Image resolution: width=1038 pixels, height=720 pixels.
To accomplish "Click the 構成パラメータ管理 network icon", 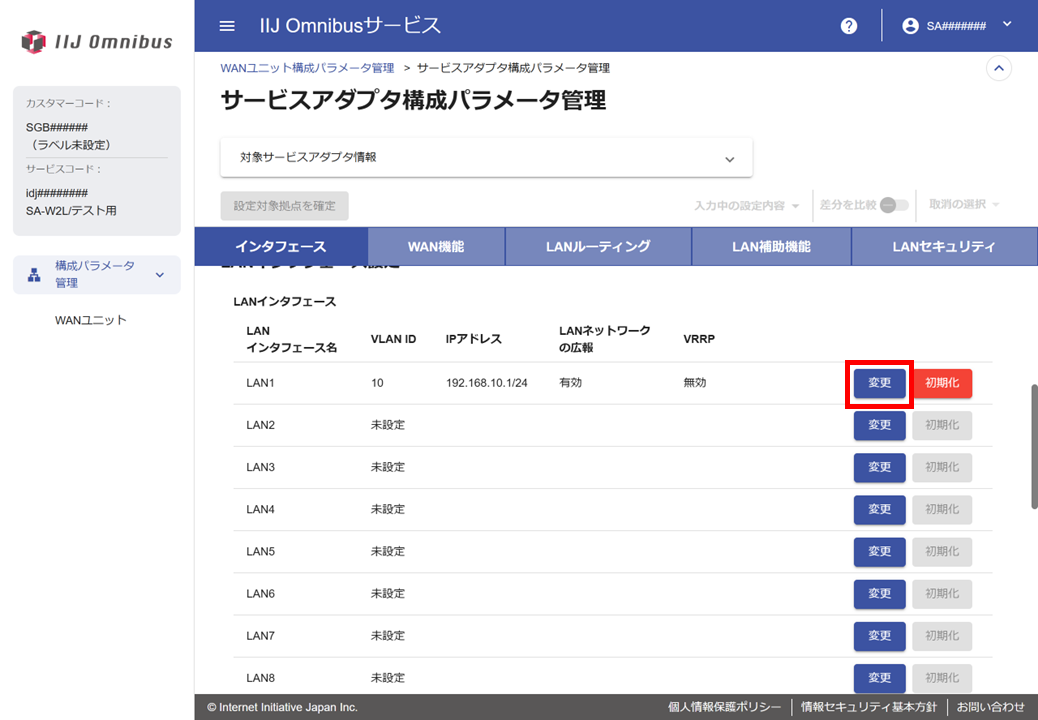I will (x=33, y=275).
